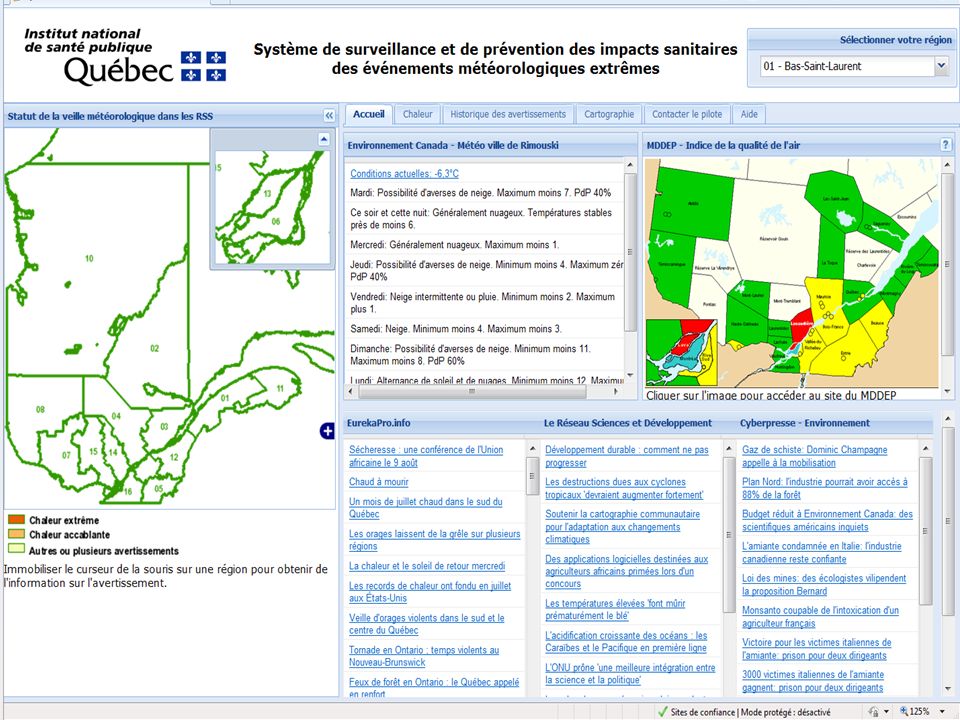Click the air quality map image
Image resolution: width=960 pixels, height=720 pixels.
tap(792, 273)
